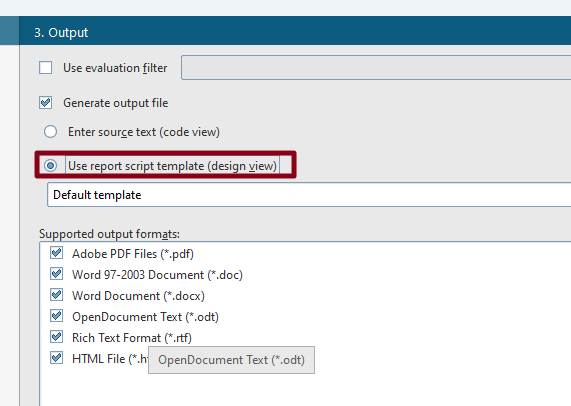The width and height of the screenshot is (571, 406).
Task: Uncheck OpenDocument Text (*.odt) checkbox
Action: 56,316
